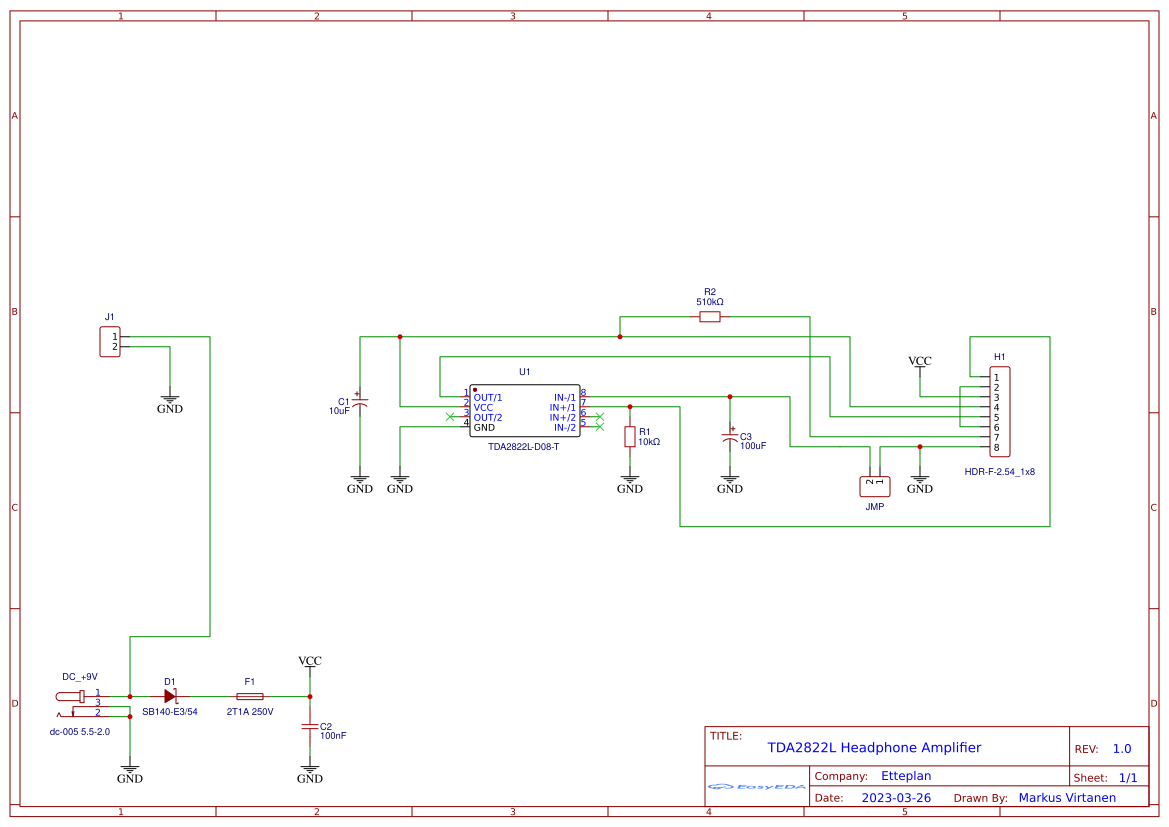Click the junction dot between F1 and C2
The width and height of the screenshot is (1169, 827).
pos(310,696)
